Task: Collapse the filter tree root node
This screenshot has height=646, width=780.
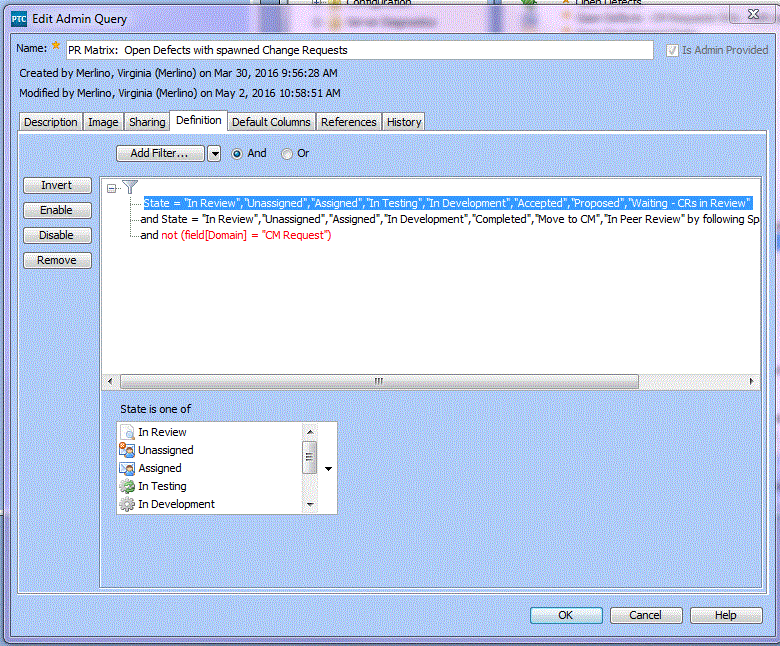Action: (111, 188)
